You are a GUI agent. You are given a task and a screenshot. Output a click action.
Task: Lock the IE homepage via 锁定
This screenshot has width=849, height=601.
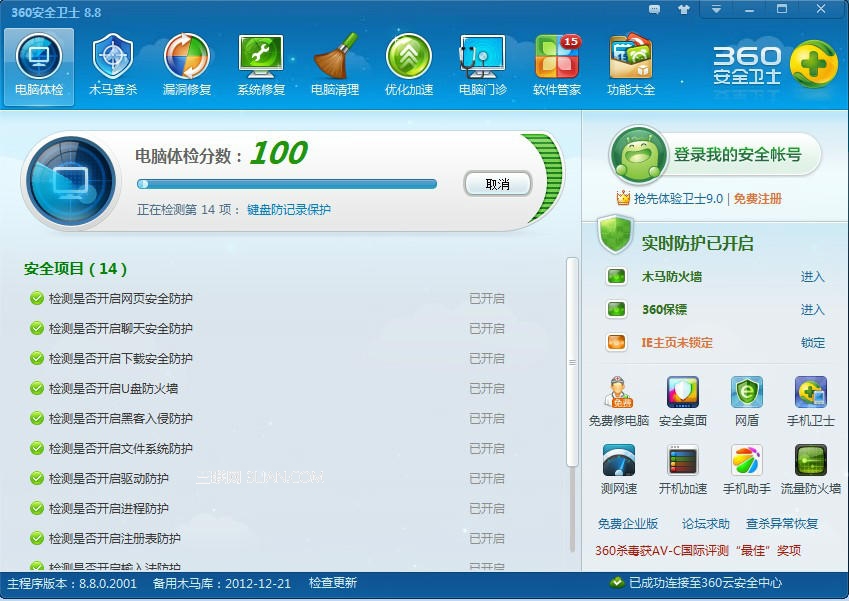click(812, 343)
